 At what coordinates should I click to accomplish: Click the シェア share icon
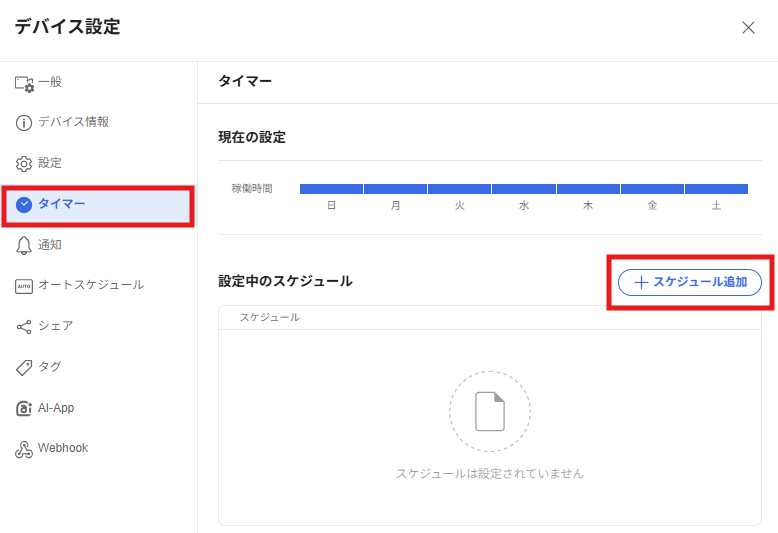[24, 327]
